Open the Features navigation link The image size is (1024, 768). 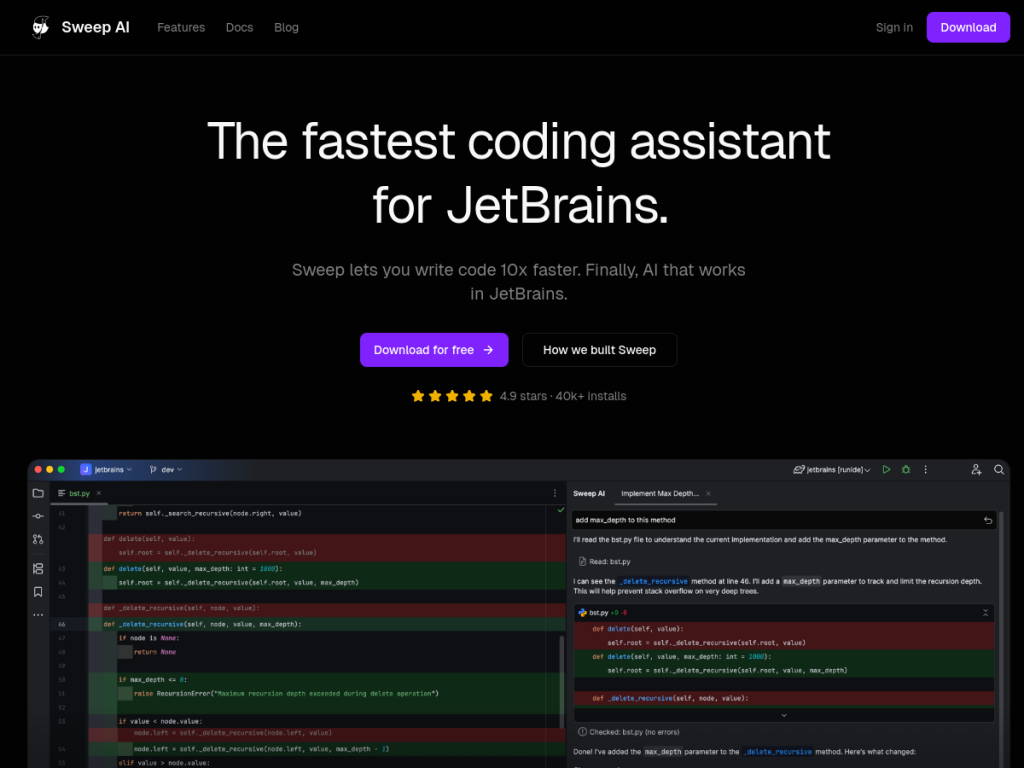point(181,27)
